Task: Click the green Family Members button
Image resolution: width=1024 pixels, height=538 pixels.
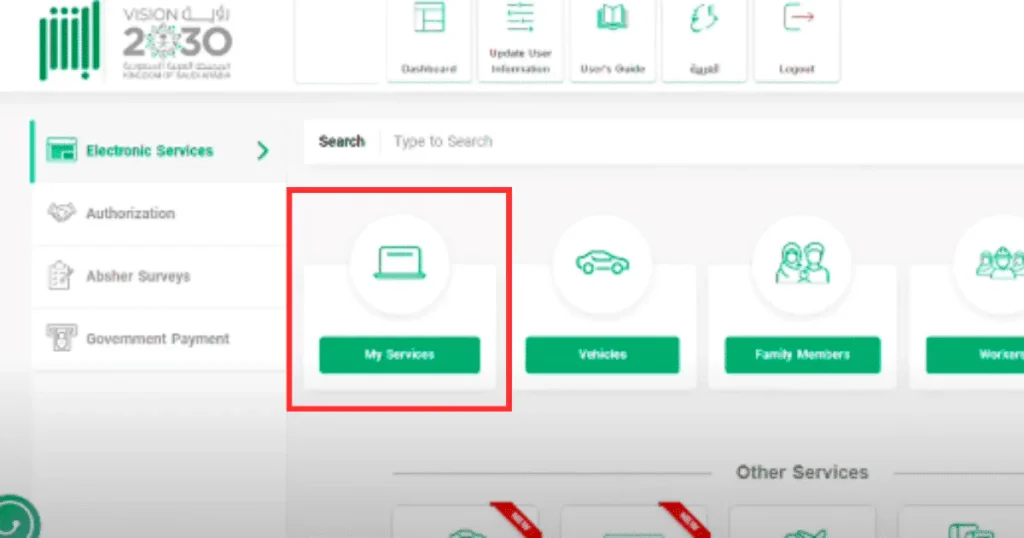Action: click(803, 355)
